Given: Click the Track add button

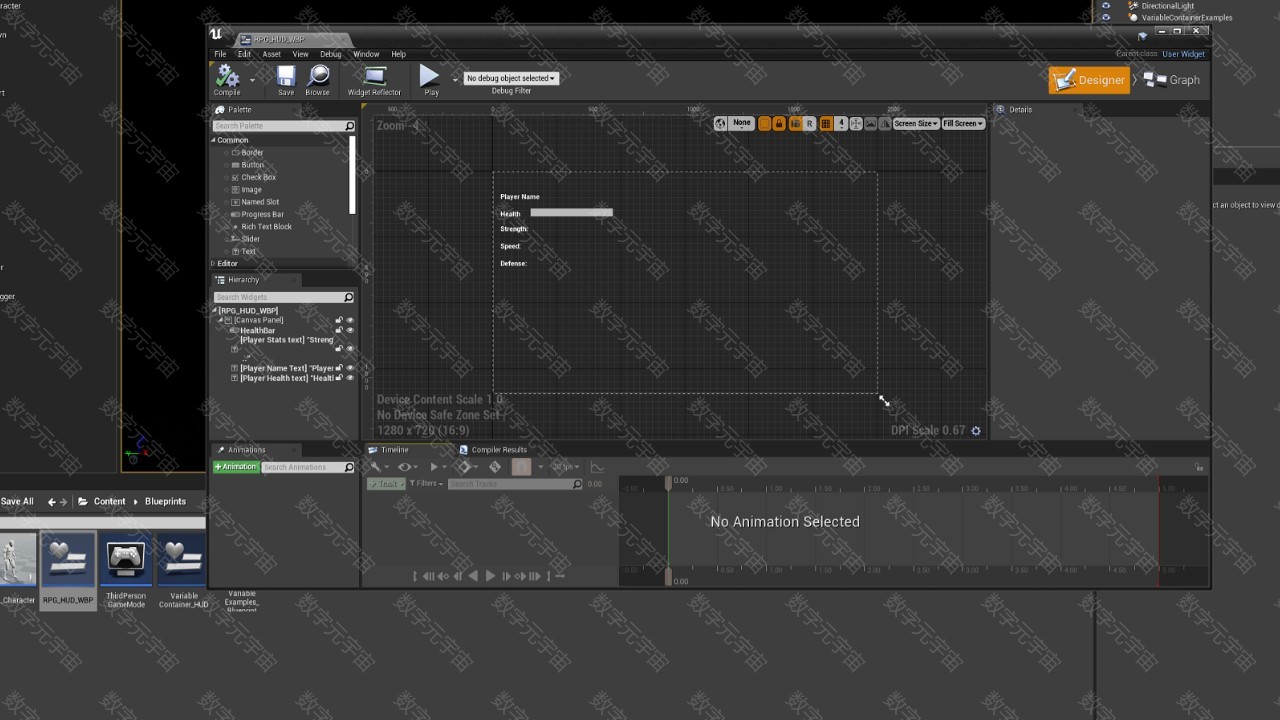Looking at the screenshot, I should tap(385, 484).
